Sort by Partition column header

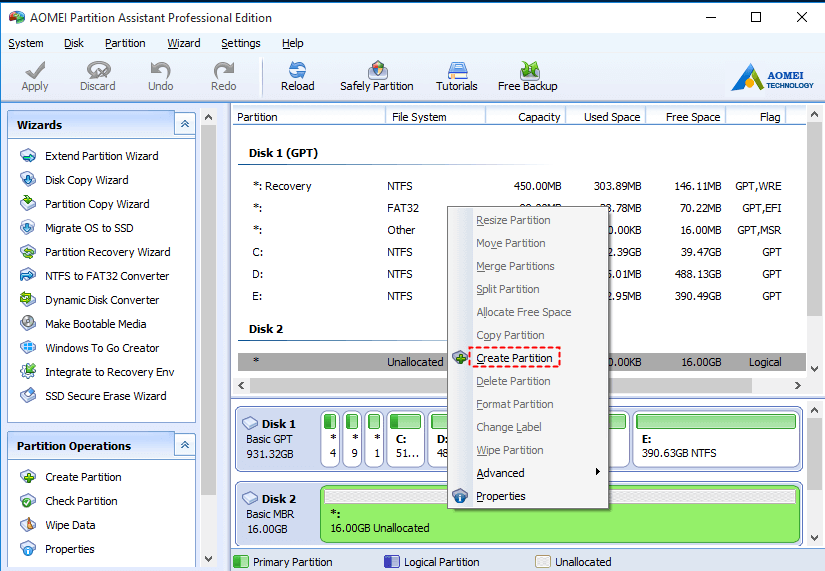tap(309, 117)
